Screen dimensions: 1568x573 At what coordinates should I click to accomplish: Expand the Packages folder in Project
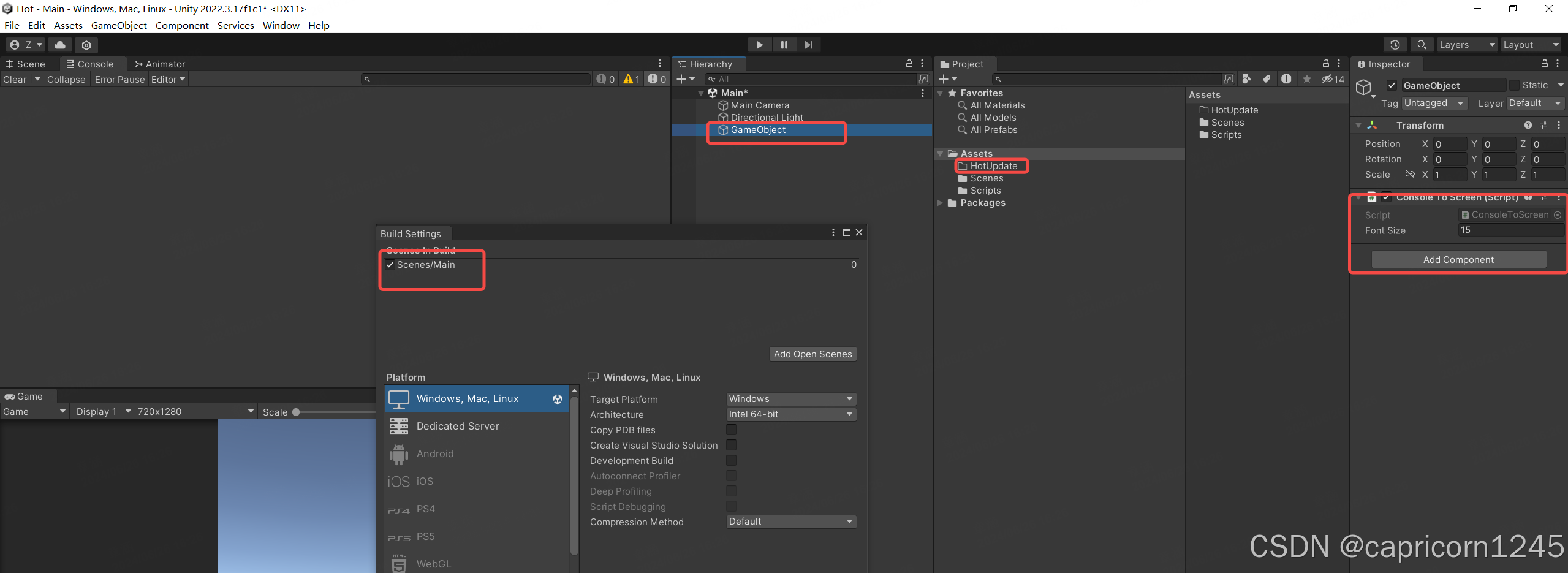(x=941, y=203)
